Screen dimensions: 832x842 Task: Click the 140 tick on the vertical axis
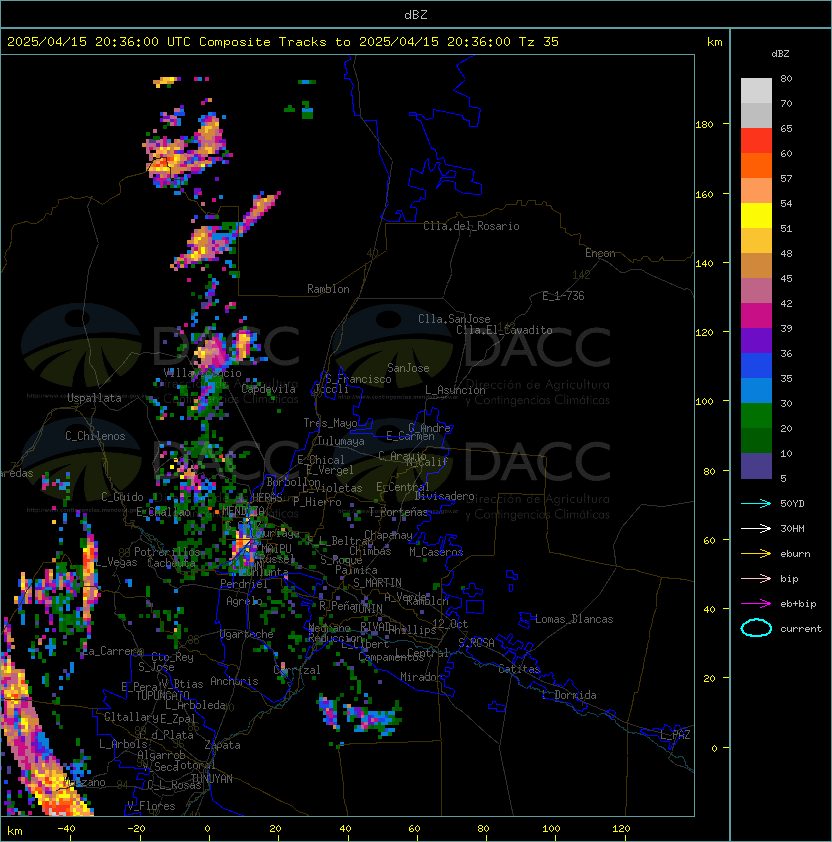pyautogui.click(x=704, y=264)
